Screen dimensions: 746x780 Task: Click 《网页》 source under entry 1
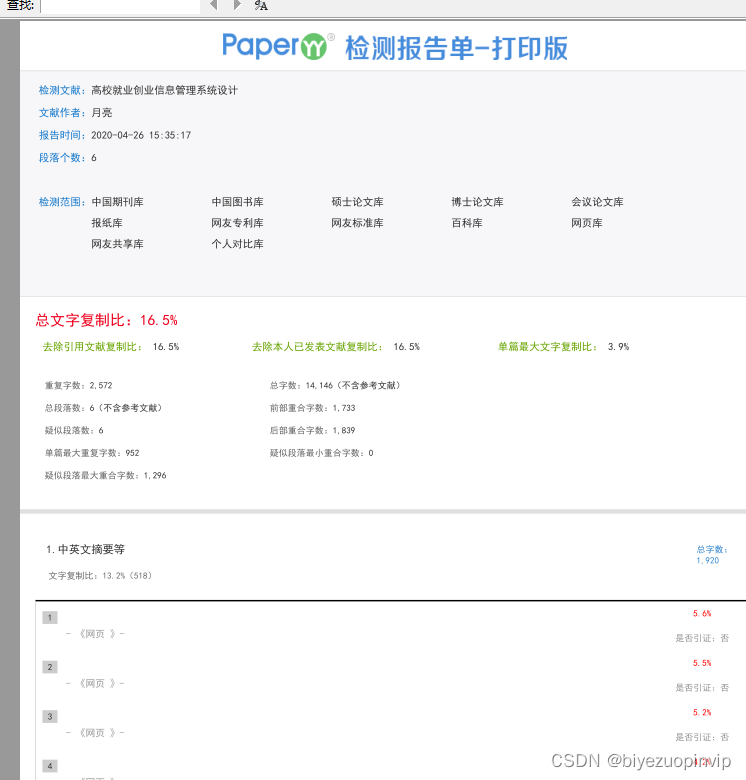pos(97,634)
